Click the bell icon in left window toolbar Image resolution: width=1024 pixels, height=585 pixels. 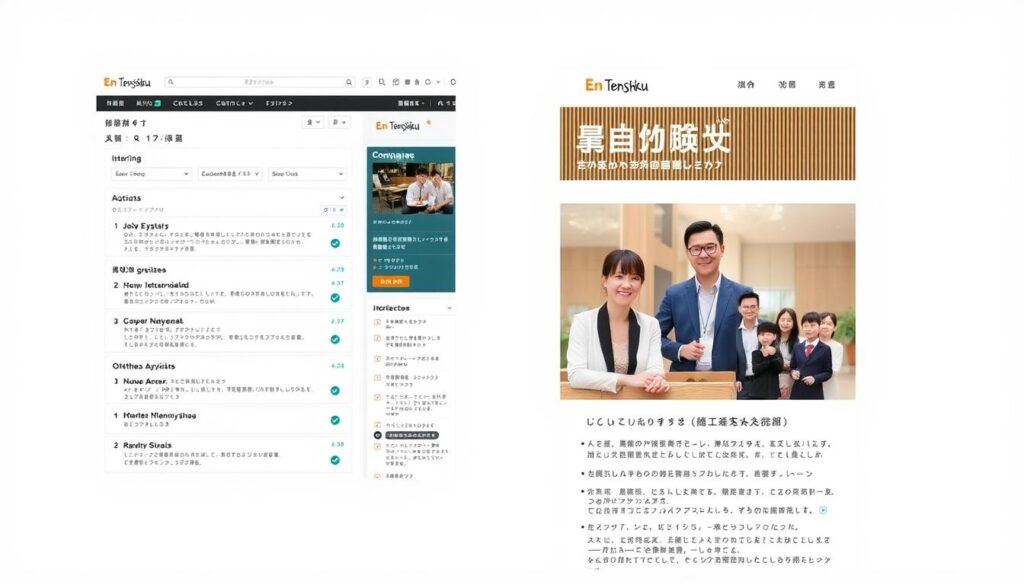pos(417,82)
